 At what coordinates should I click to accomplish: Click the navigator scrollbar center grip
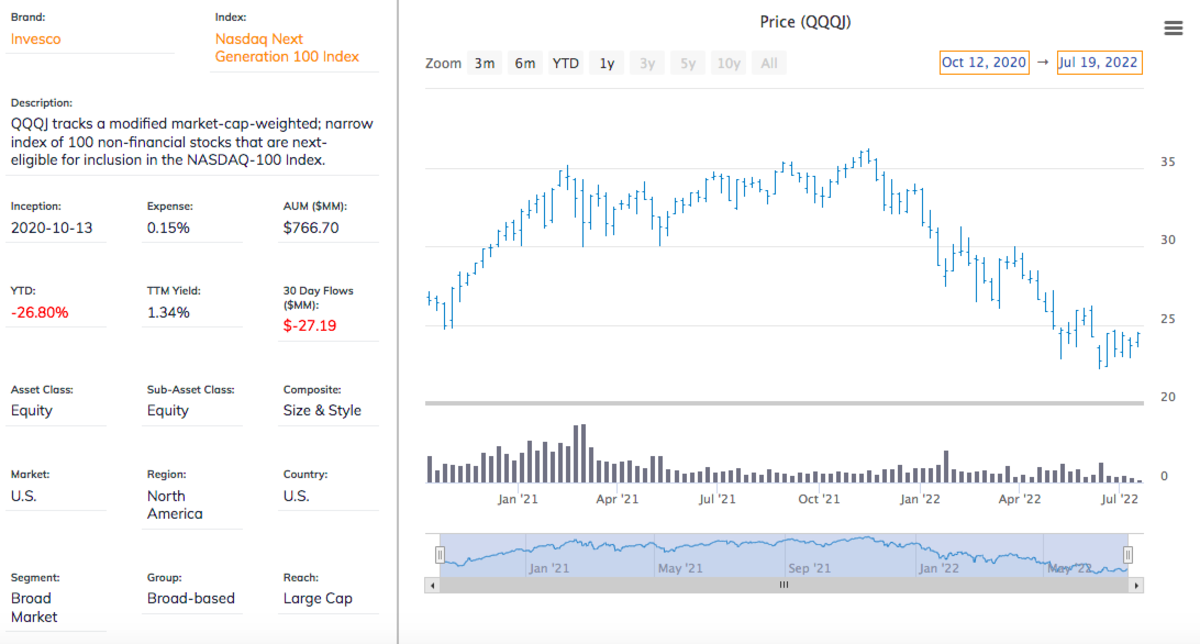pyautogui.click(x=783, y=585)
